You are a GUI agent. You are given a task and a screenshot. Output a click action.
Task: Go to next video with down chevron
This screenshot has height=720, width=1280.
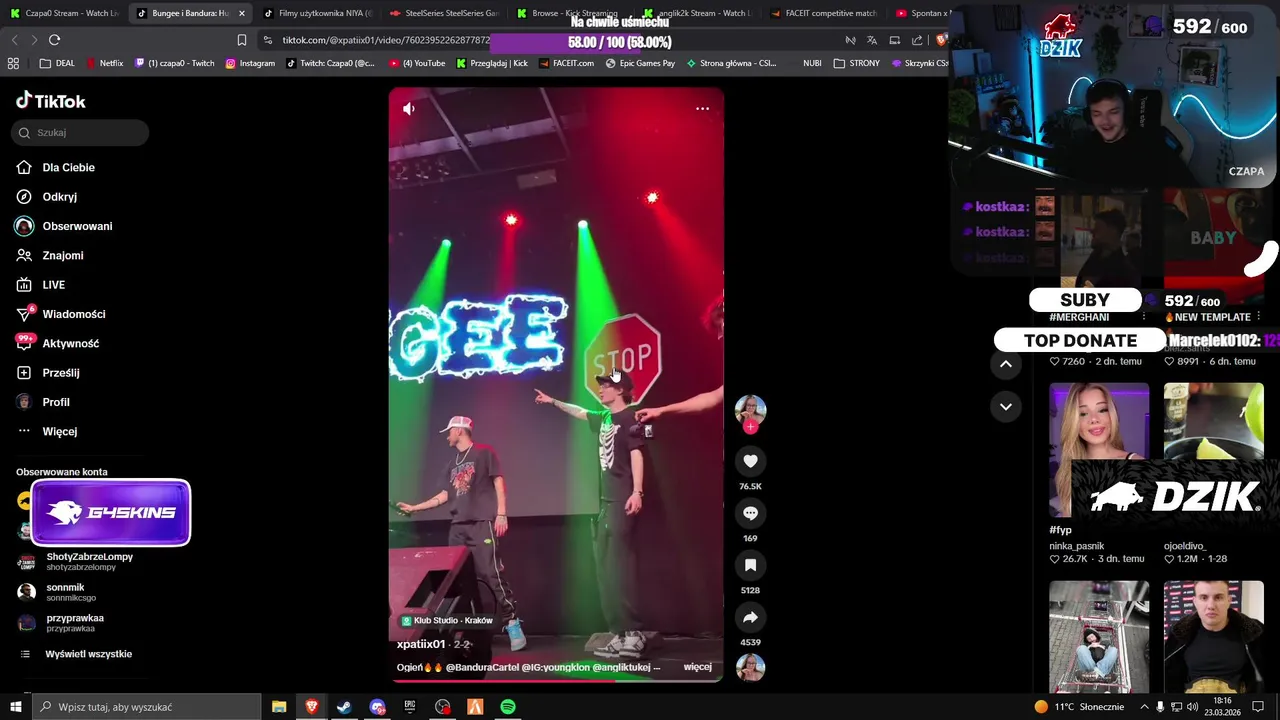pos(1006,406)
